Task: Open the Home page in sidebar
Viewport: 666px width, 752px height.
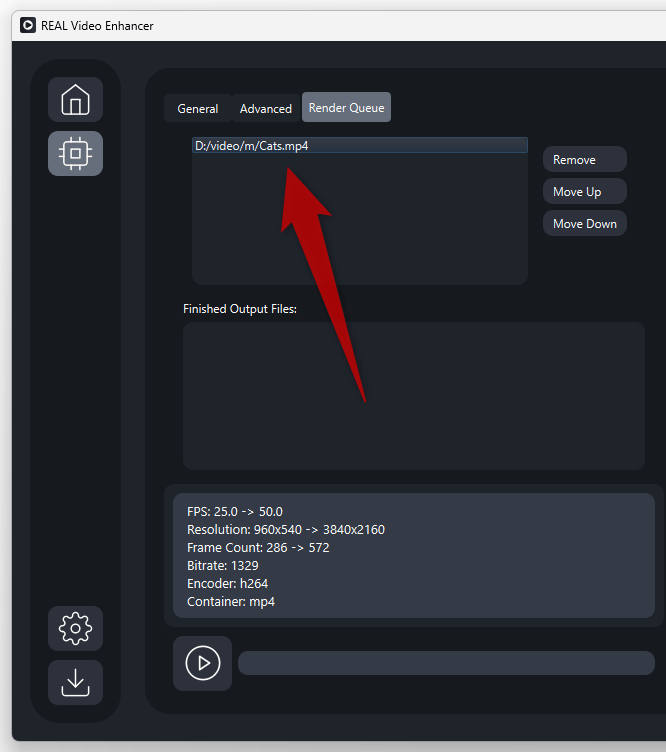Action: [x=75, y=99]
